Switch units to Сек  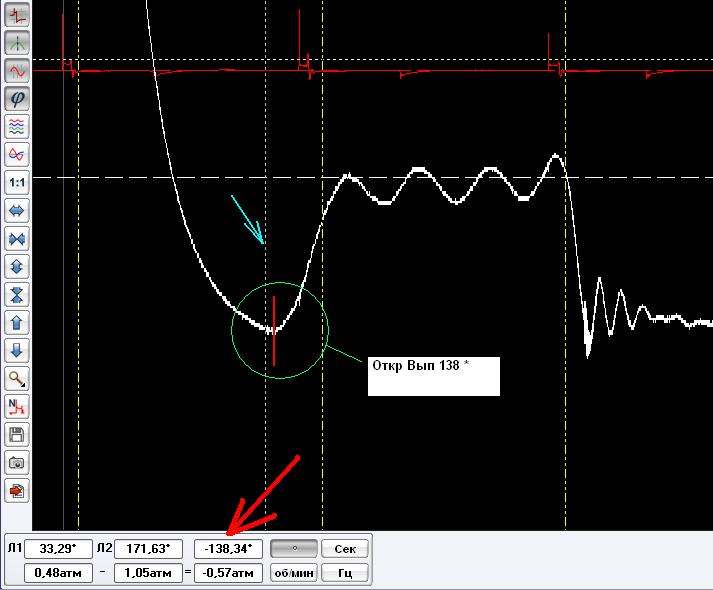click(345, 549)
